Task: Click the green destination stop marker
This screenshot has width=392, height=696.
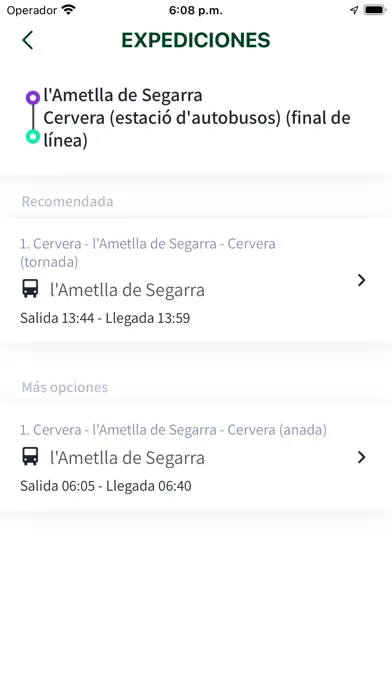Action: [32, 136]
